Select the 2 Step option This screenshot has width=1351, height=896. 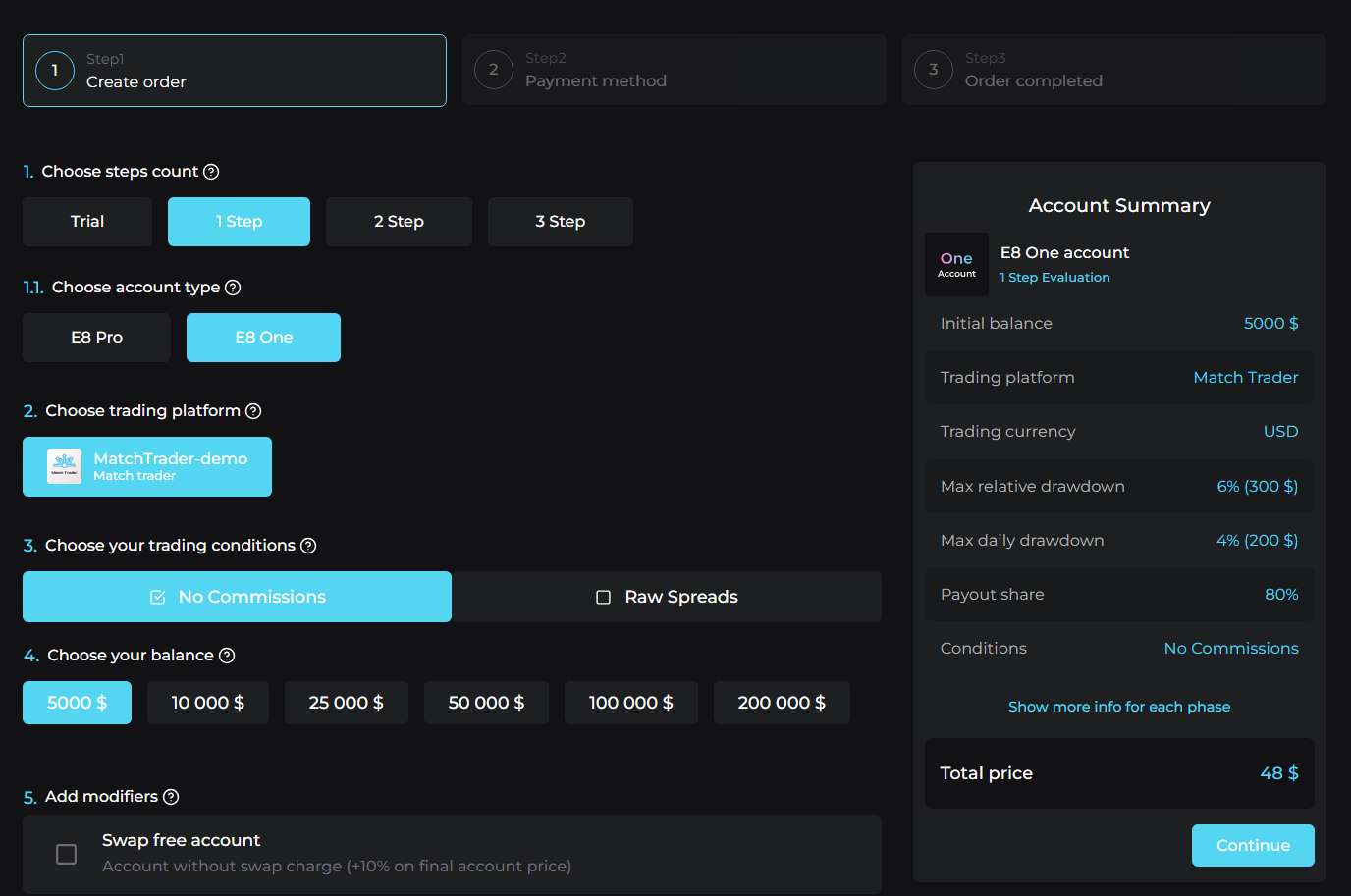[x=399, y=222]
